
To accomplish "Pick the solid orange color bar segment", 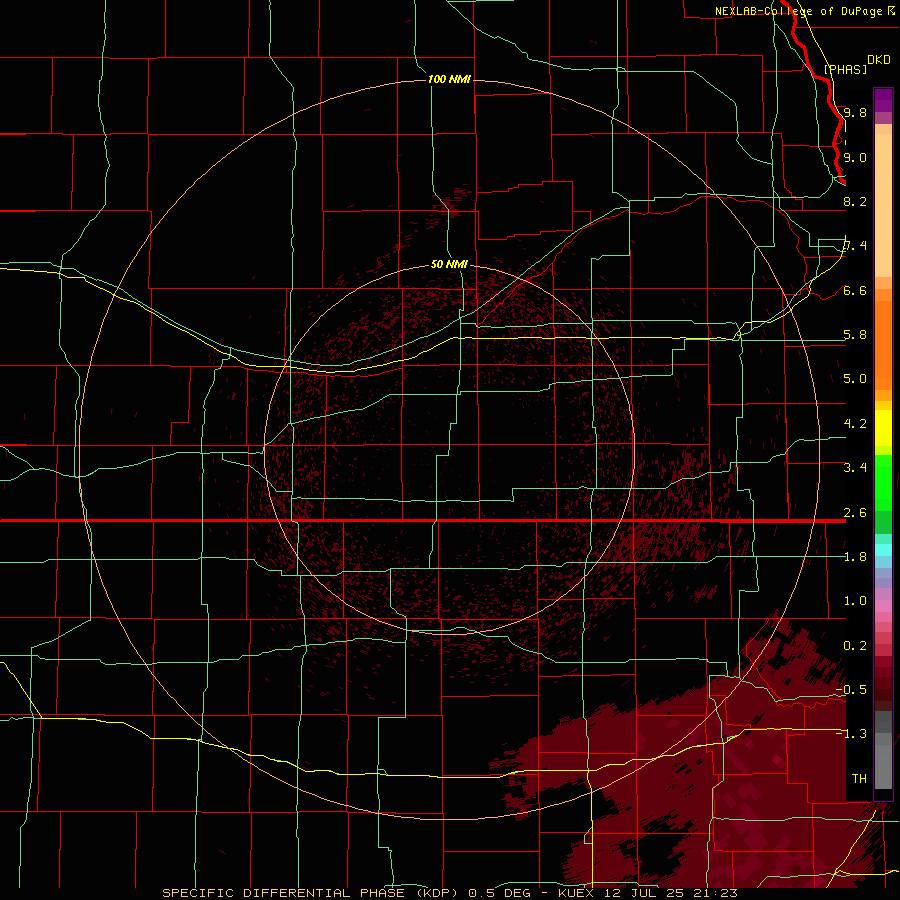I will click(x=883, y=344).
